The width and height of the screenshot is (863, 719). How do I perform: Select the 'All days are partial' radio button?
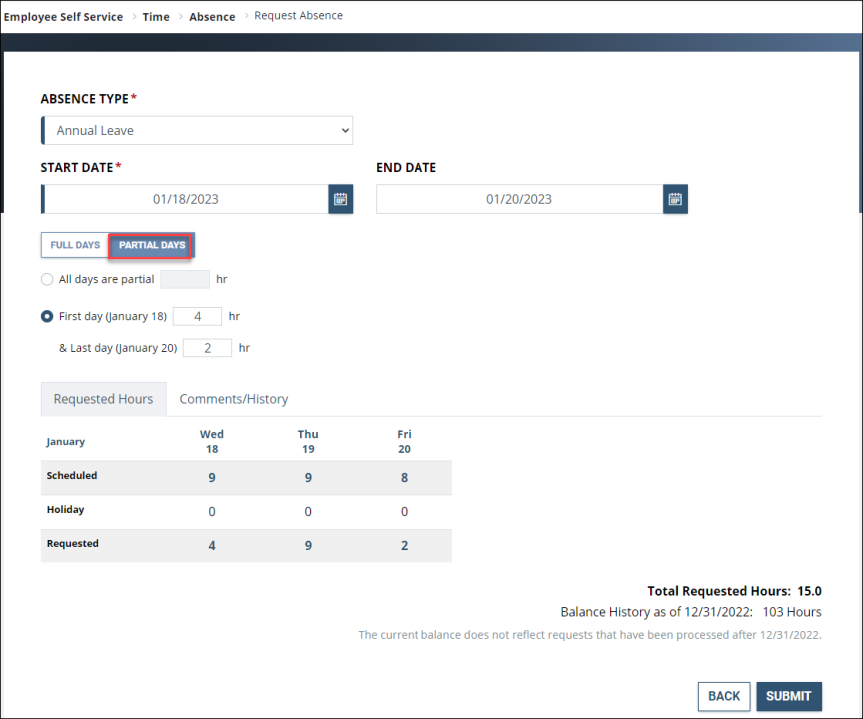[47, 279]
